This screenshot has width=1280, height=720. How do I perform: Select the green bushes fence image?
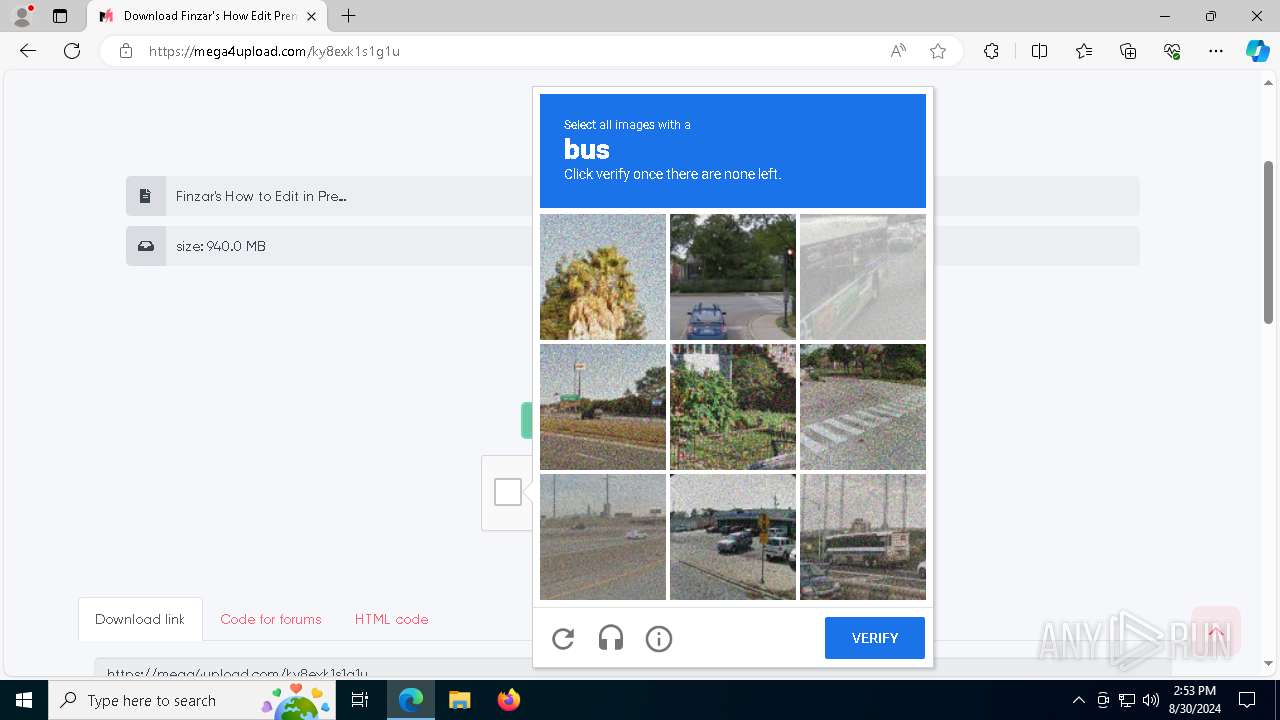click(x=733, y=407)
